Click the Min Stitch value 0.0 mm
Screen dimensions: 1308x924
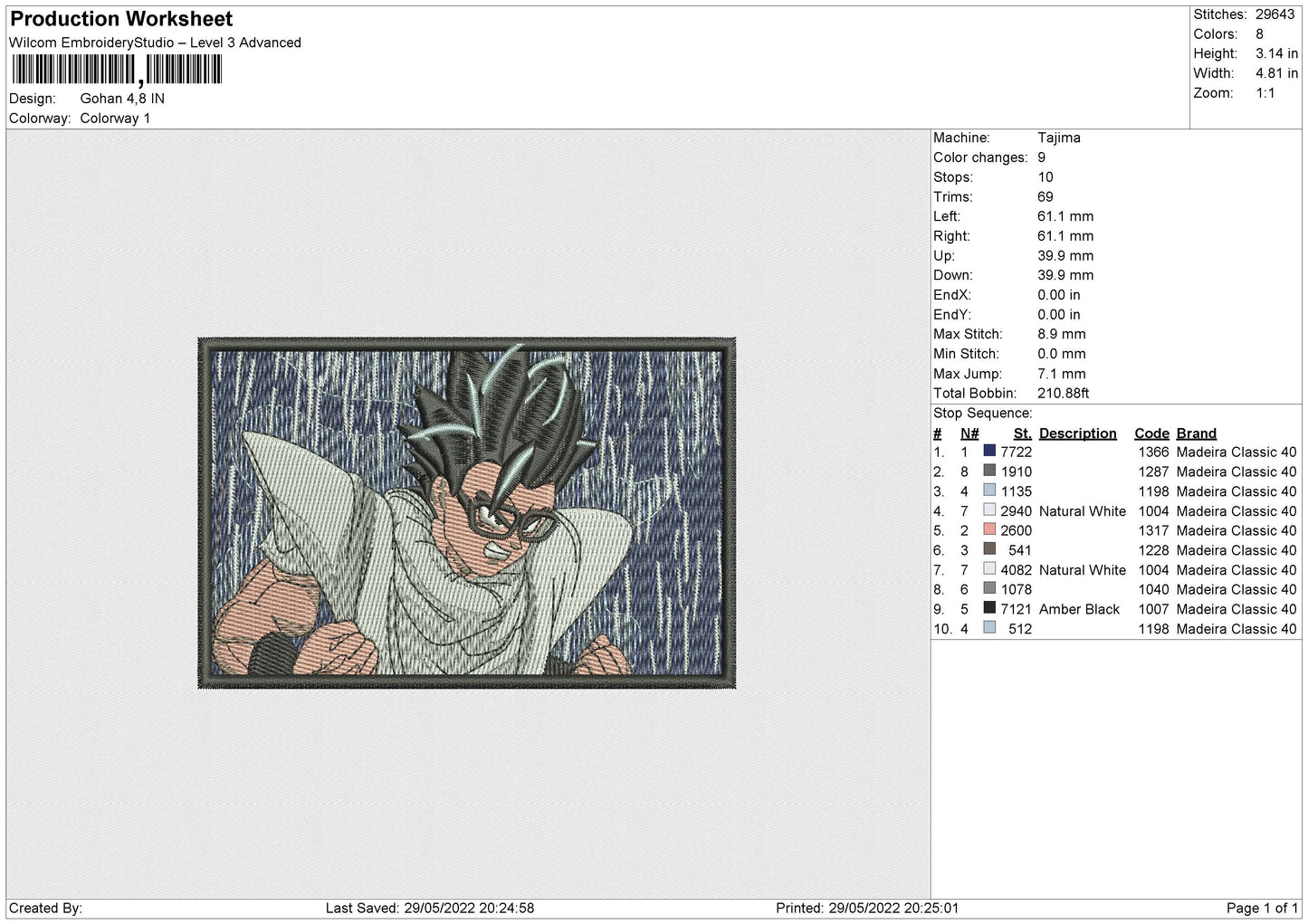(1062, 354)
